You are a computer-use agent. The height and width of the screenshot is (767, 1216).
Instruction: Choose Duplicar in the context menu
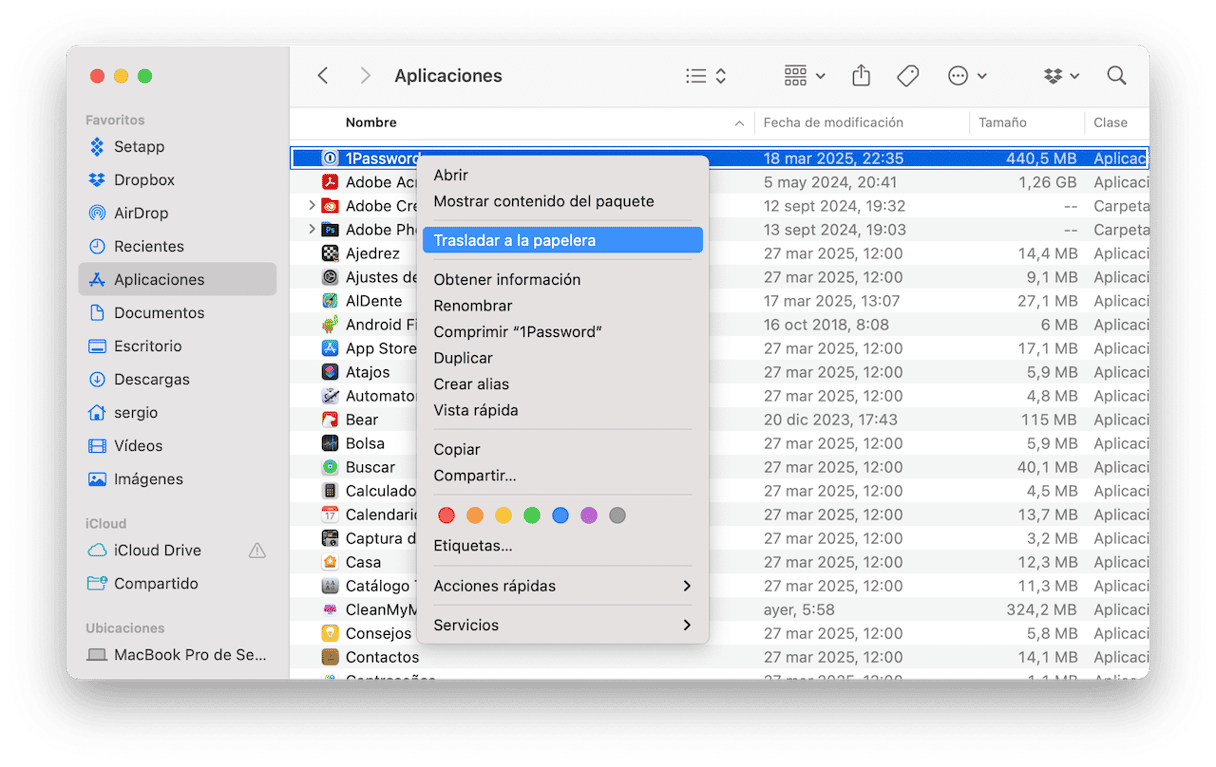[563, 358]
